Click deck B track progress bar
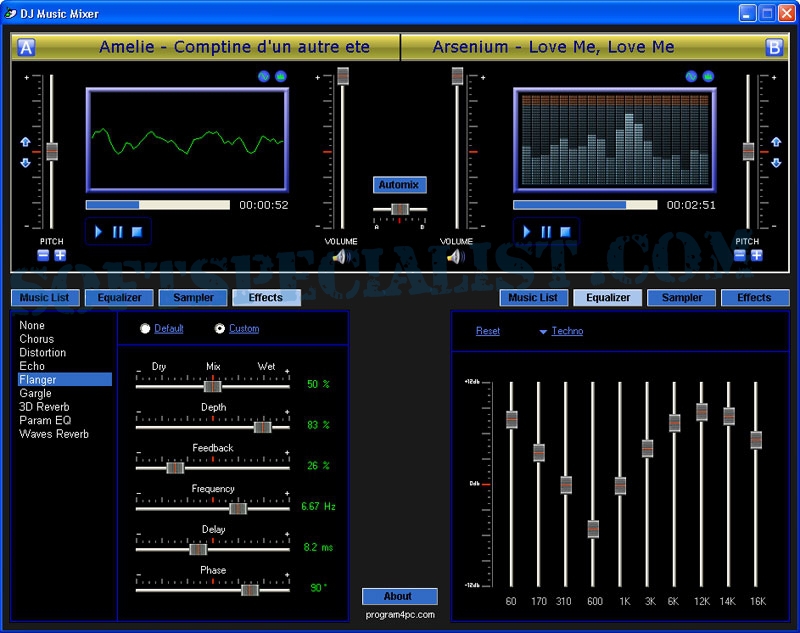The image size is (800, 633). pyautogui.click(x=585, y=205)
